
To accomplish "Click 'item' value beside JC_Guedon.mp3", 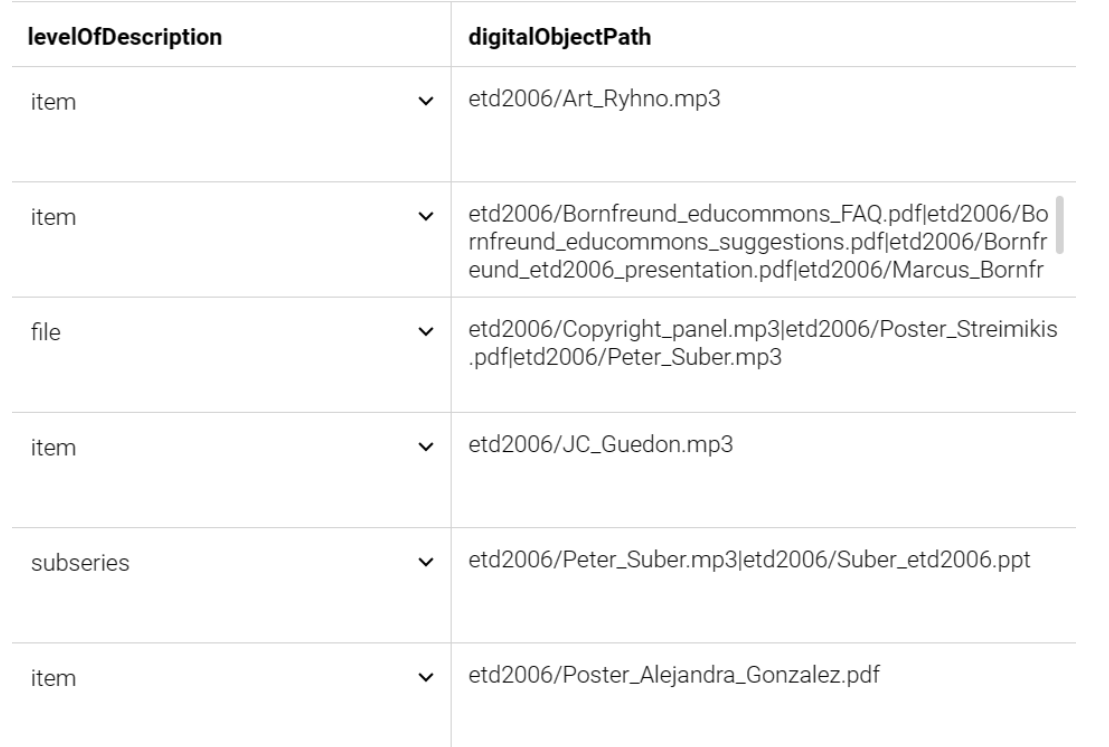I will [53, 448].
